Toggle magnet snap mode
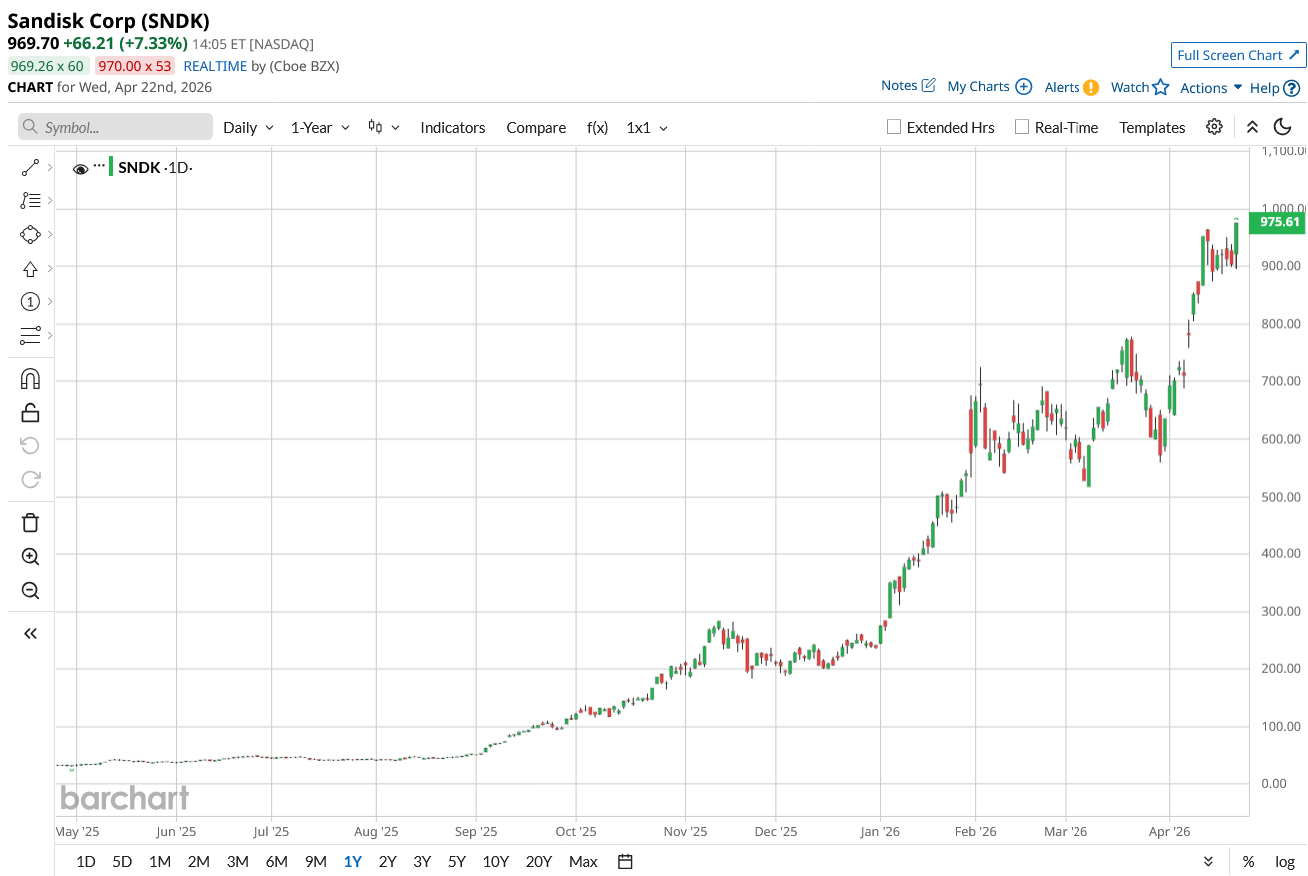The width and height of the screenshot is (1308, 876). (30, 379)
